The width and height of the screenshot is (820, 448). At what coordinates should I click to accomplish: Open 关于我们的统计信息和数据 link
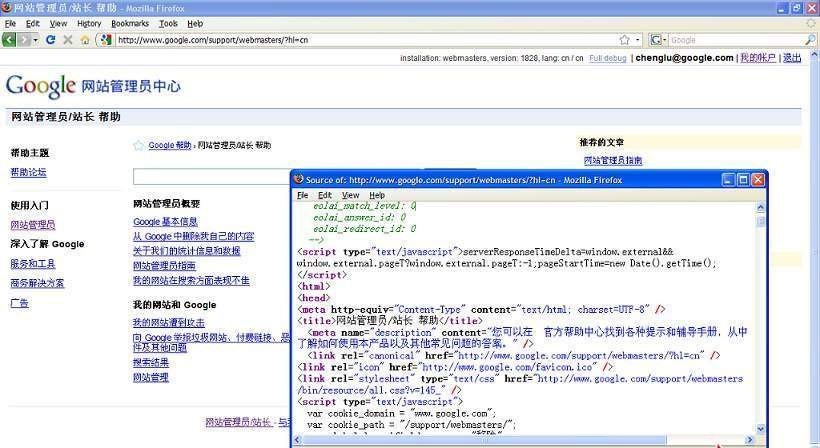click(187, 251)
